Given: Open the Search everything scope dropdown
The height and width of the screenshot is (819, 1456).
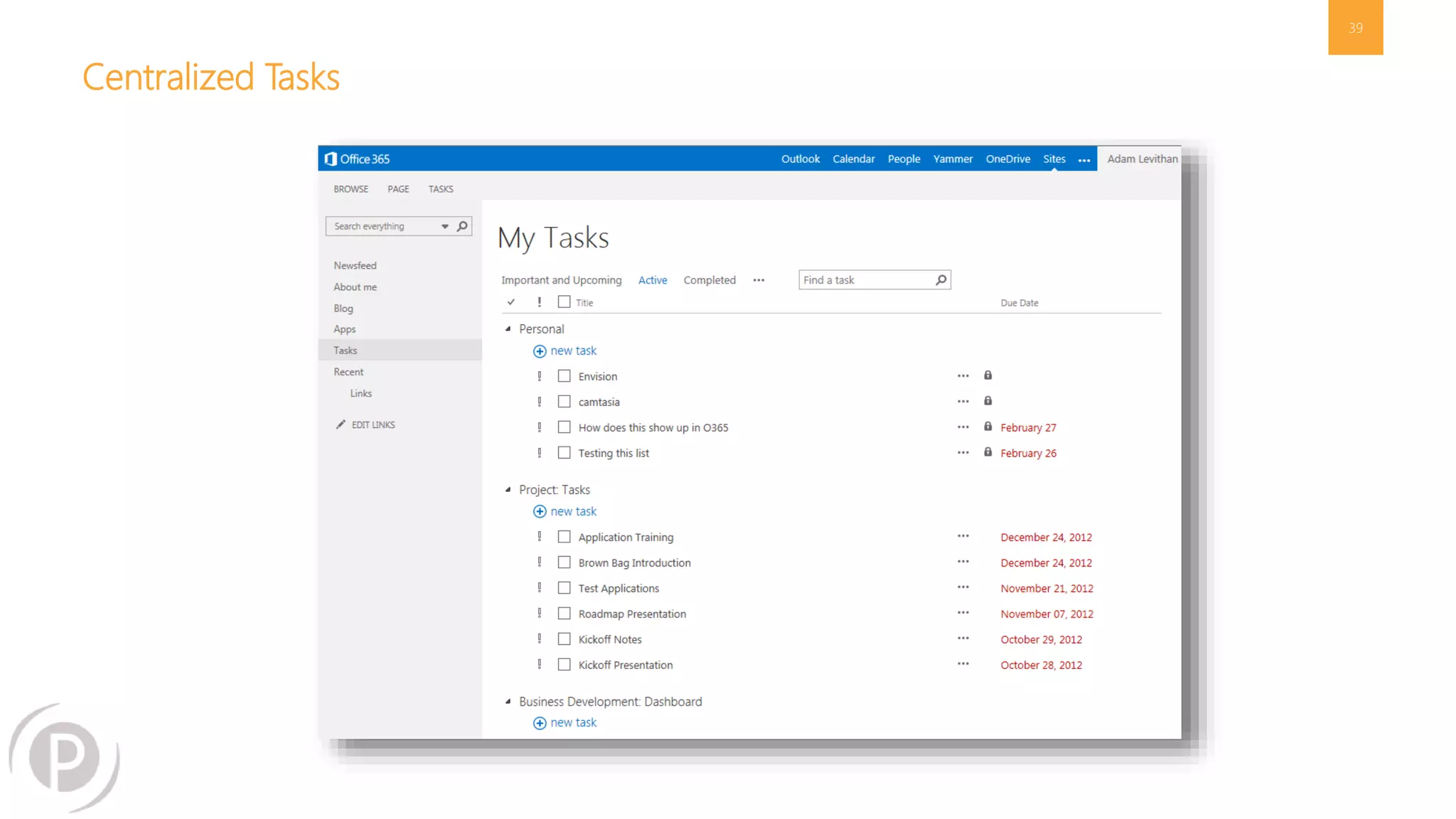Looking at the screenshot, I should pyautogui.click(x=445, y=227).
